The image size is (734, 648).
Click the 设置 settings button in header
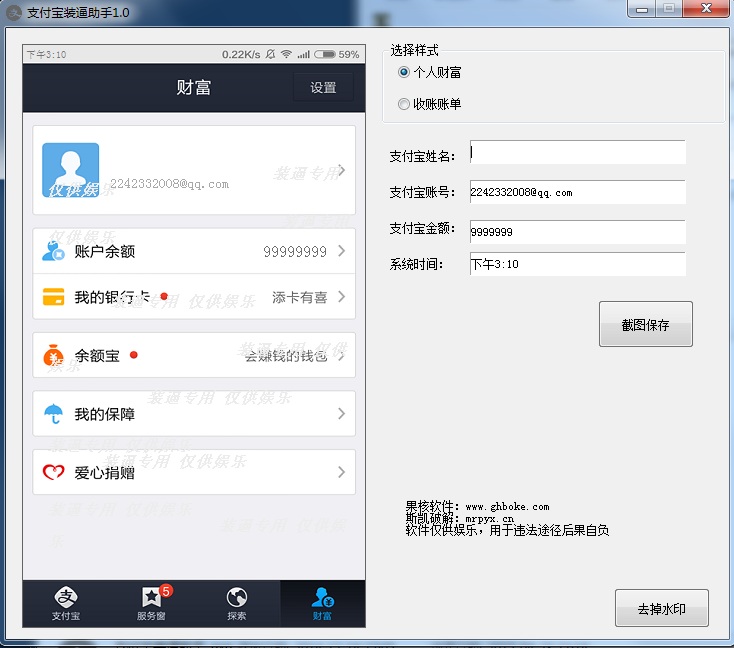[x=323, y=88]
